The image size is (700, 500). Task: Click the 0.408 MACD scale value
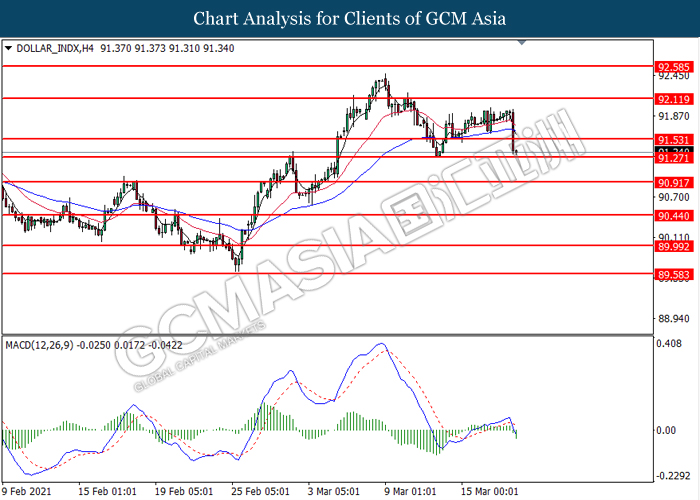[x=669, y=343]
